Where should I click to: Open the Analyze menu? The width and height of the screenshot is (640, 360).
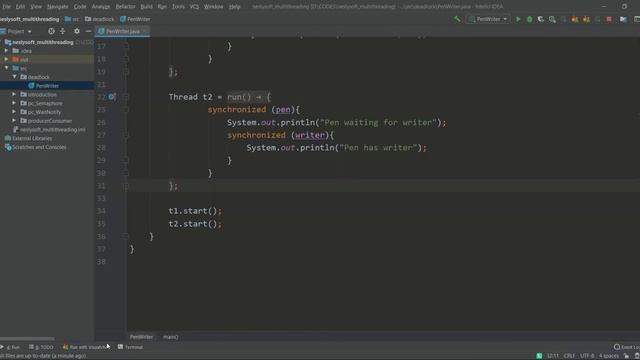[x=100, y=7]
